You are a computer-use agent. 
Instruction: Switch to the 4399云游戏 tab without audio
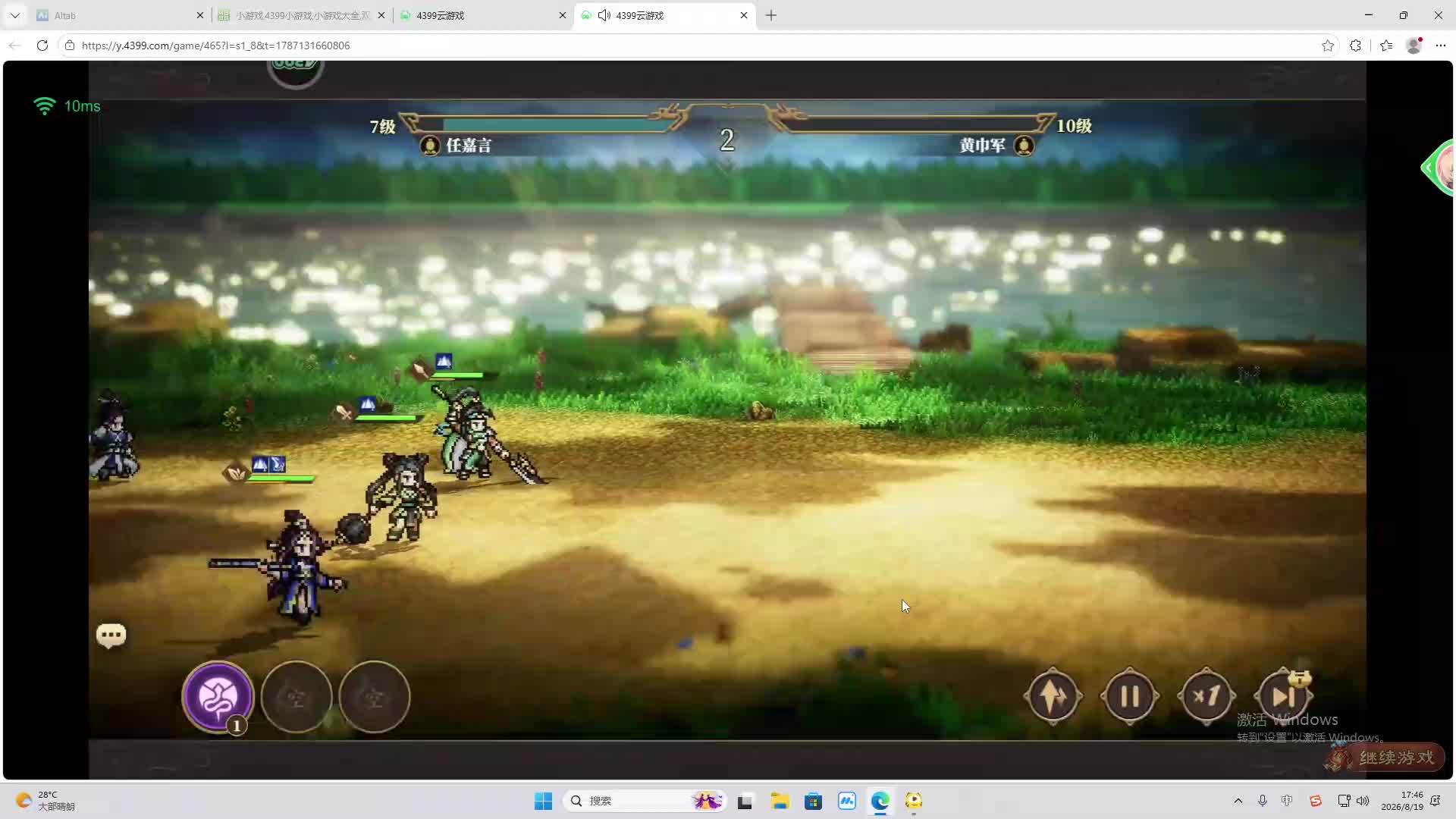[x=484, y=15]
